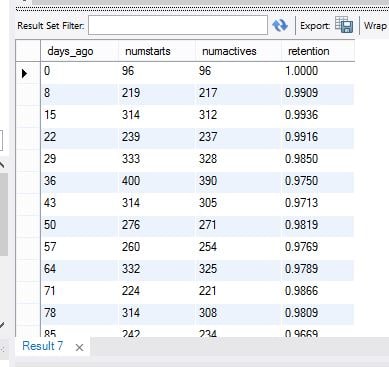Click retention value 0.9866

coord(317,291)
